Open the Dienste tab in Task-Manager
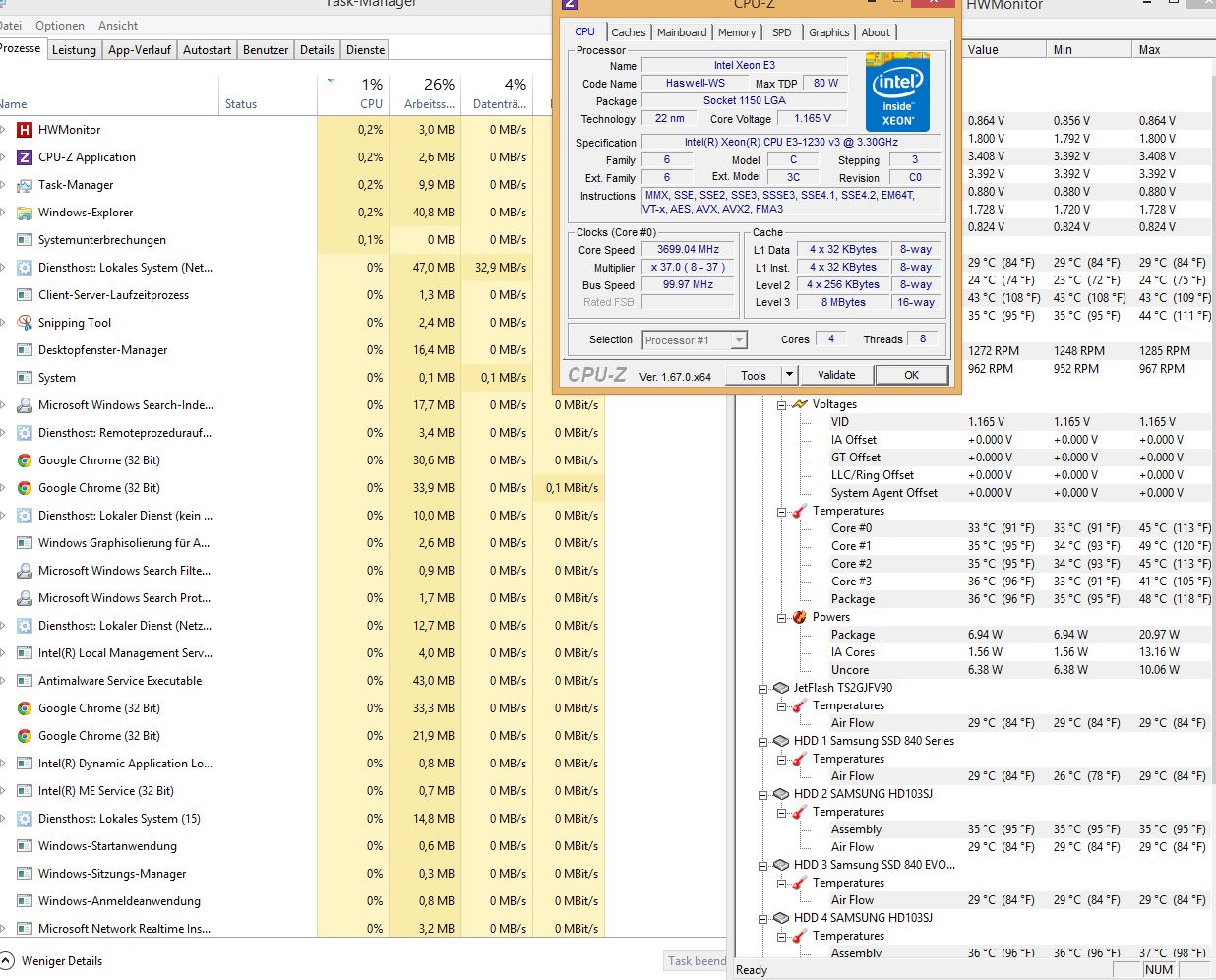The height and width of the screenshot is (980, 1216). click(x=366, y=50)
